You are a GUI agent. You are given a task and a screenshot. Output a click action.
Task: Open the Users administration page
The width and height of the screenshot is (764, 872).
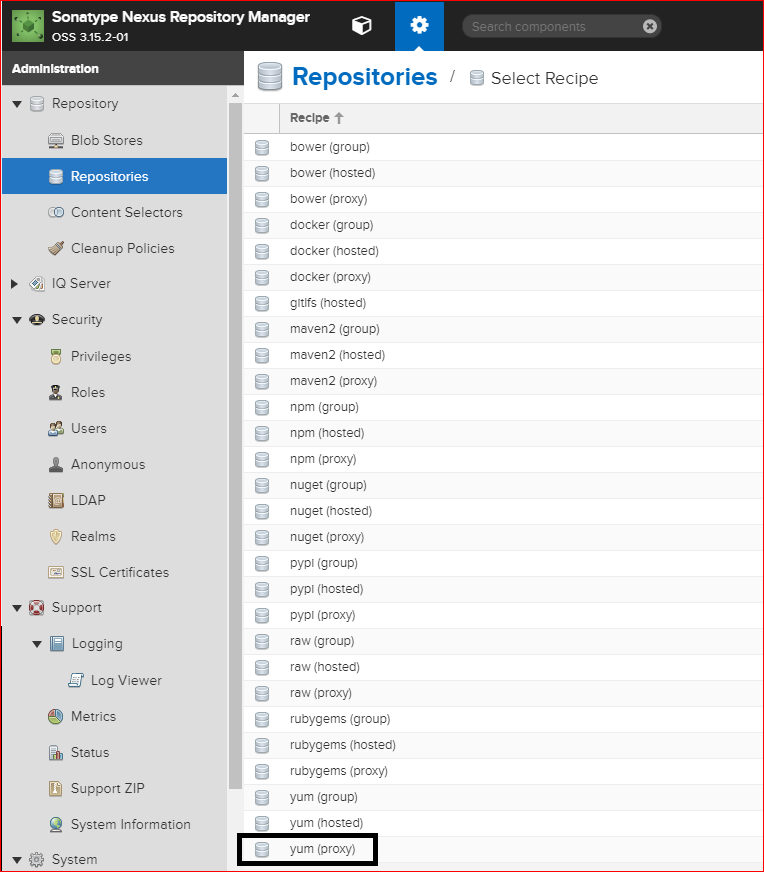tap(88, 428)
